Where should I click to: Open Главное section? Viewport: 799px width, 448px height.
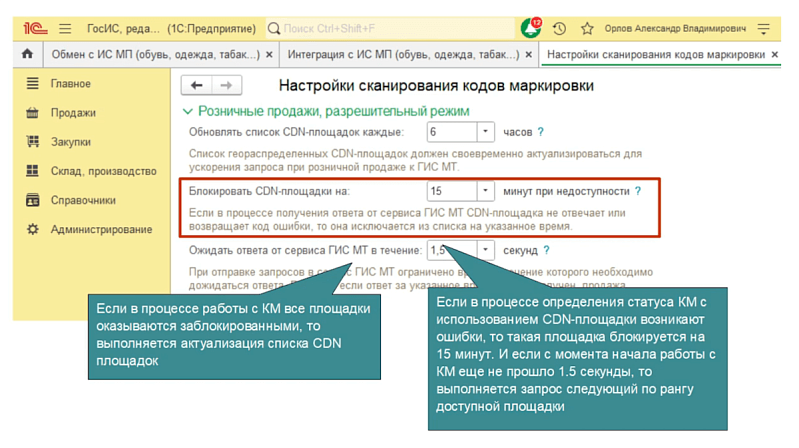(71, 84)
